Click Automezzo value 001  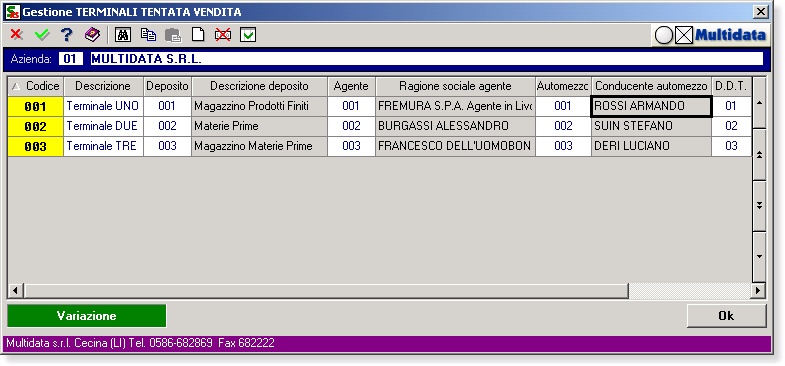(x=563, y=106)
